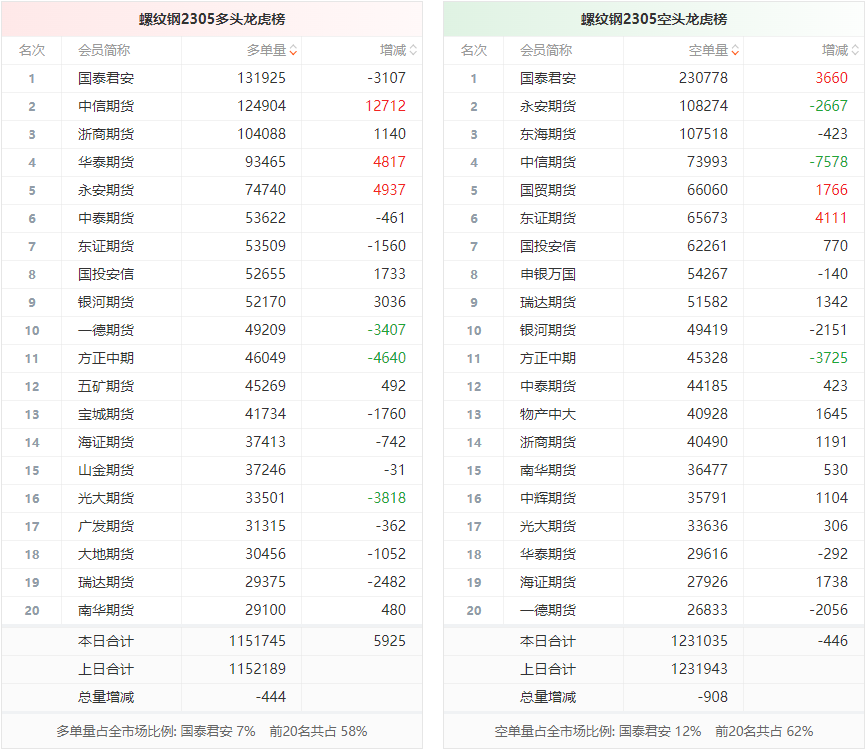The image size is (866, 750).
Task: Sort short table by 空单量 sort icon
Action: [x=735, y=50]
